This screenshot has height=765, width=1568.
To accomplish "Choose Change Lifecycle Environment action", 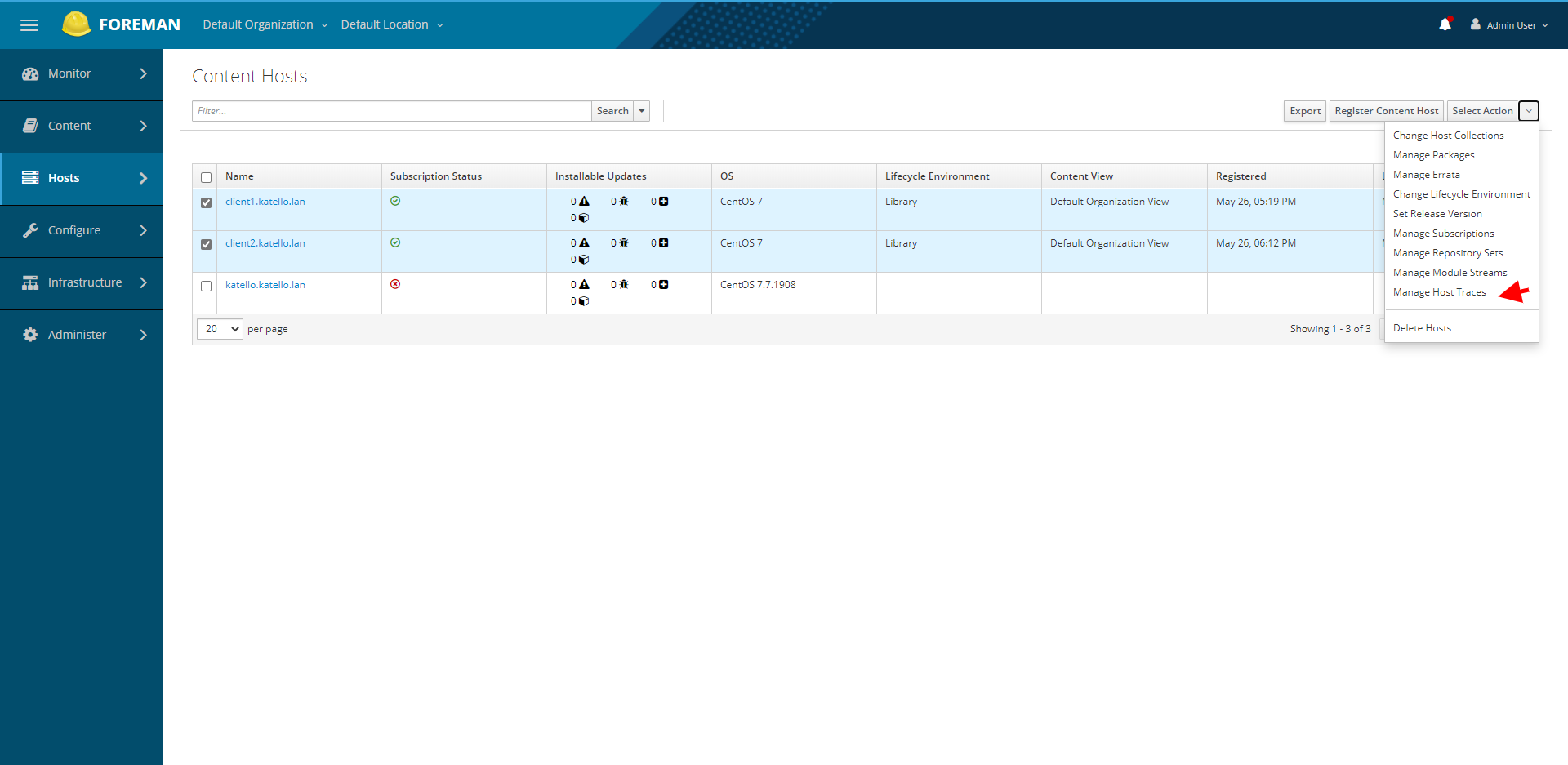I will (x=1461, y=194).
